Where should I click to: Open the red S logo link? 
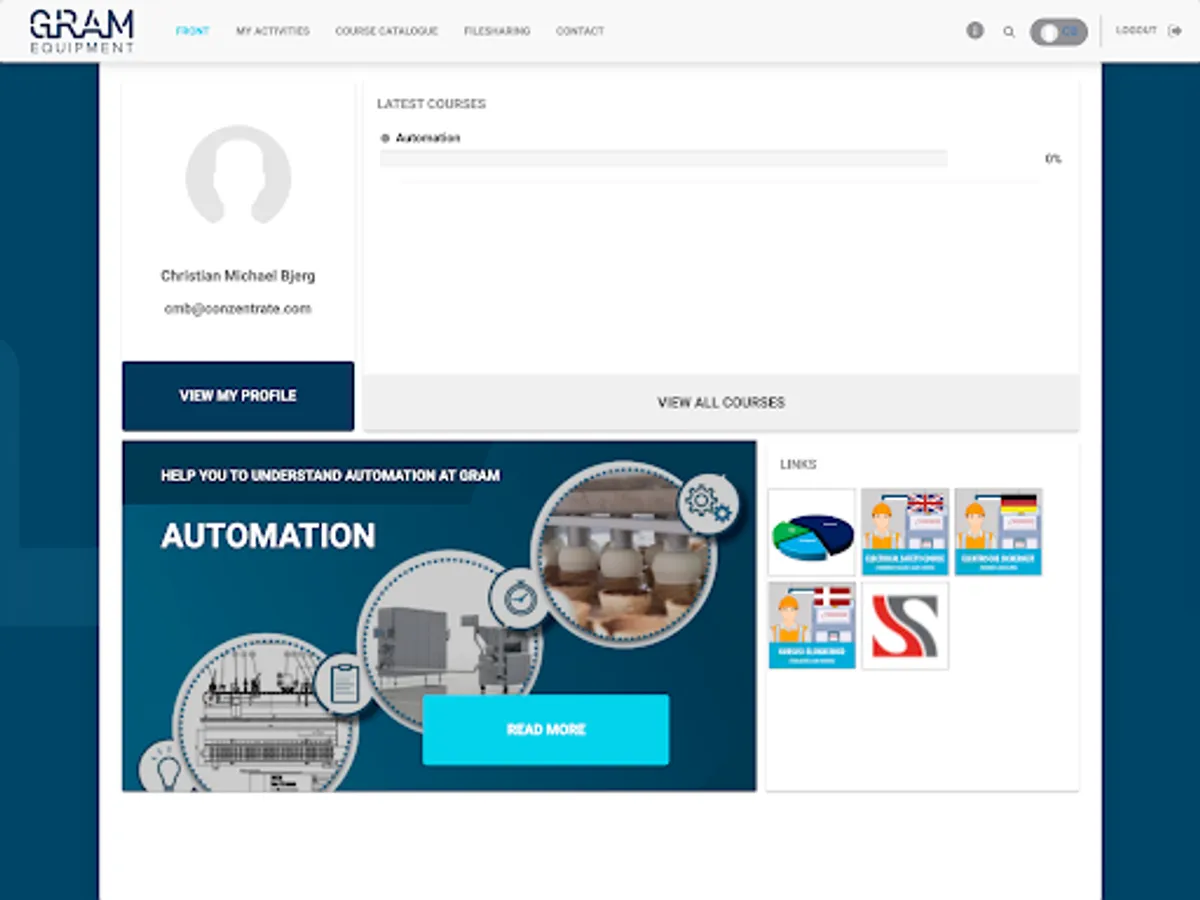click(x=905, y=626)
